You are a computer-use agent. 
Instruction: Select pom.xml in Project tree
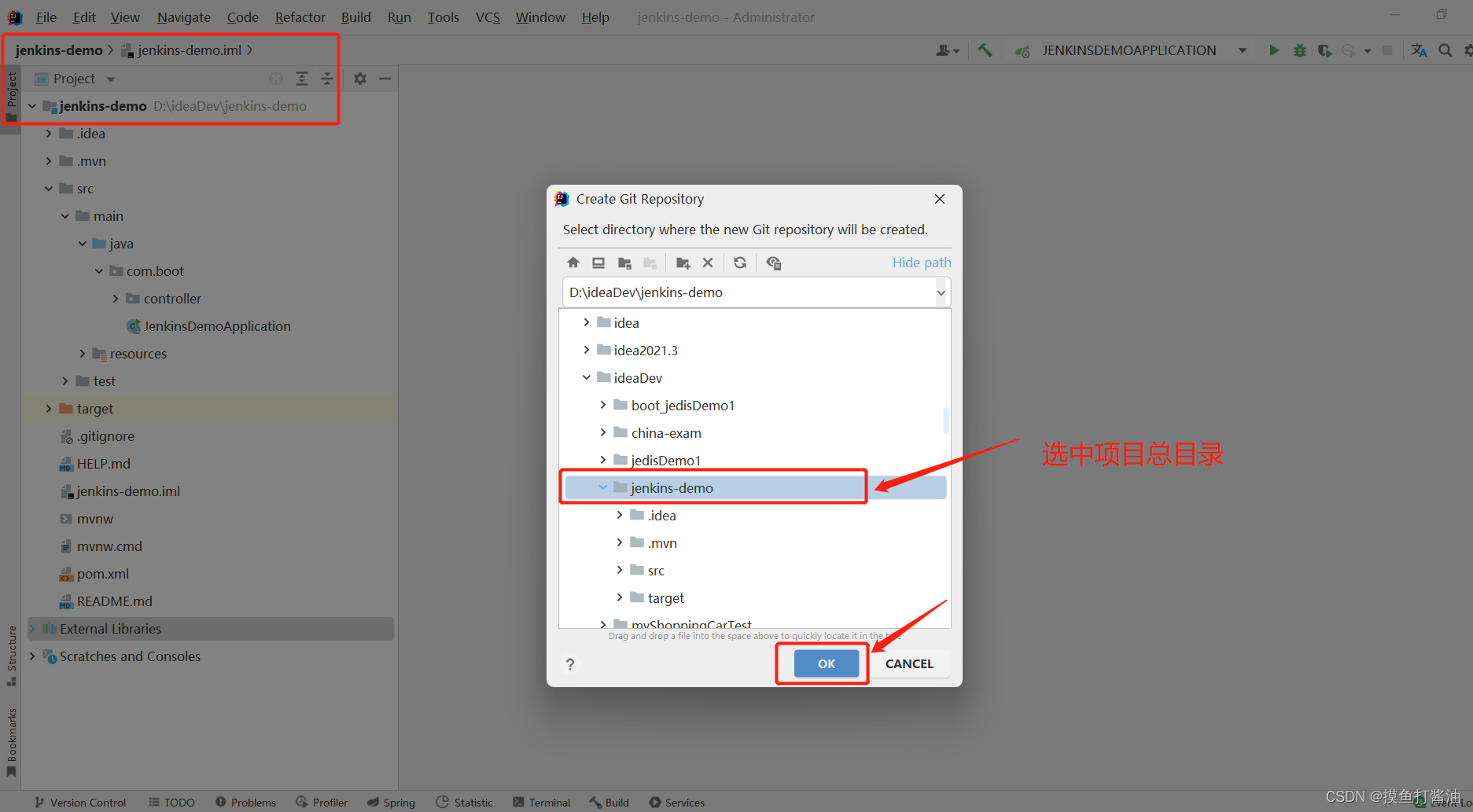click(103, 574)
